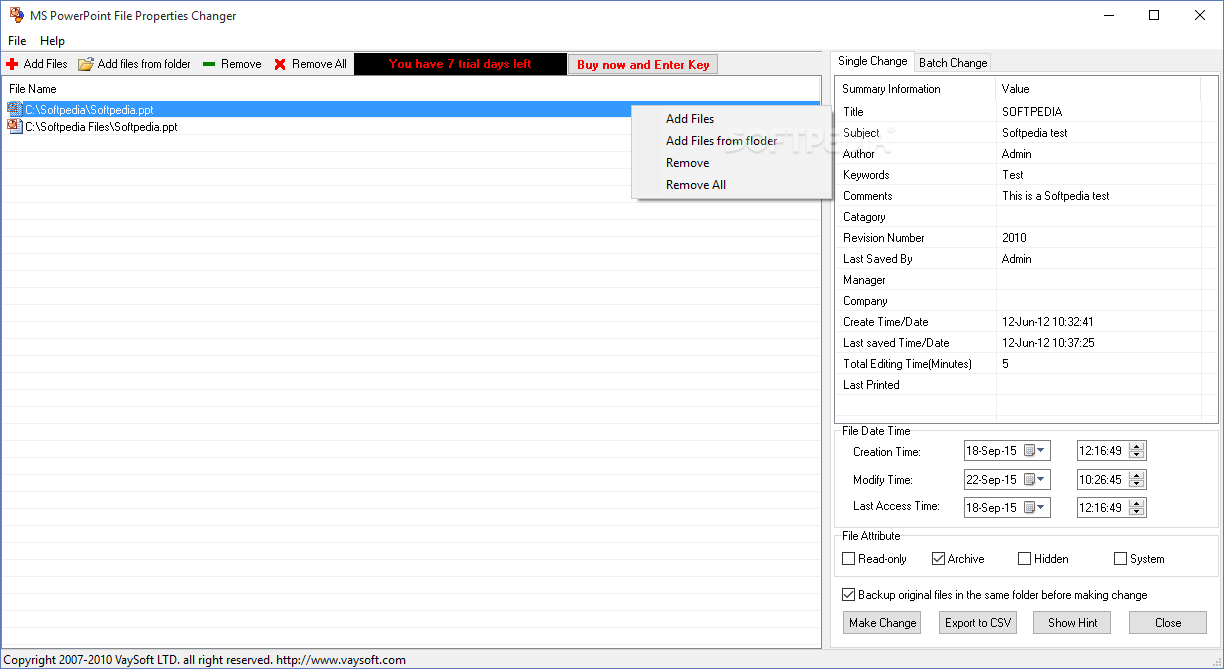
Task: Click the Show Hint button
Action: pyautogui.click(x=1073, y=623)
